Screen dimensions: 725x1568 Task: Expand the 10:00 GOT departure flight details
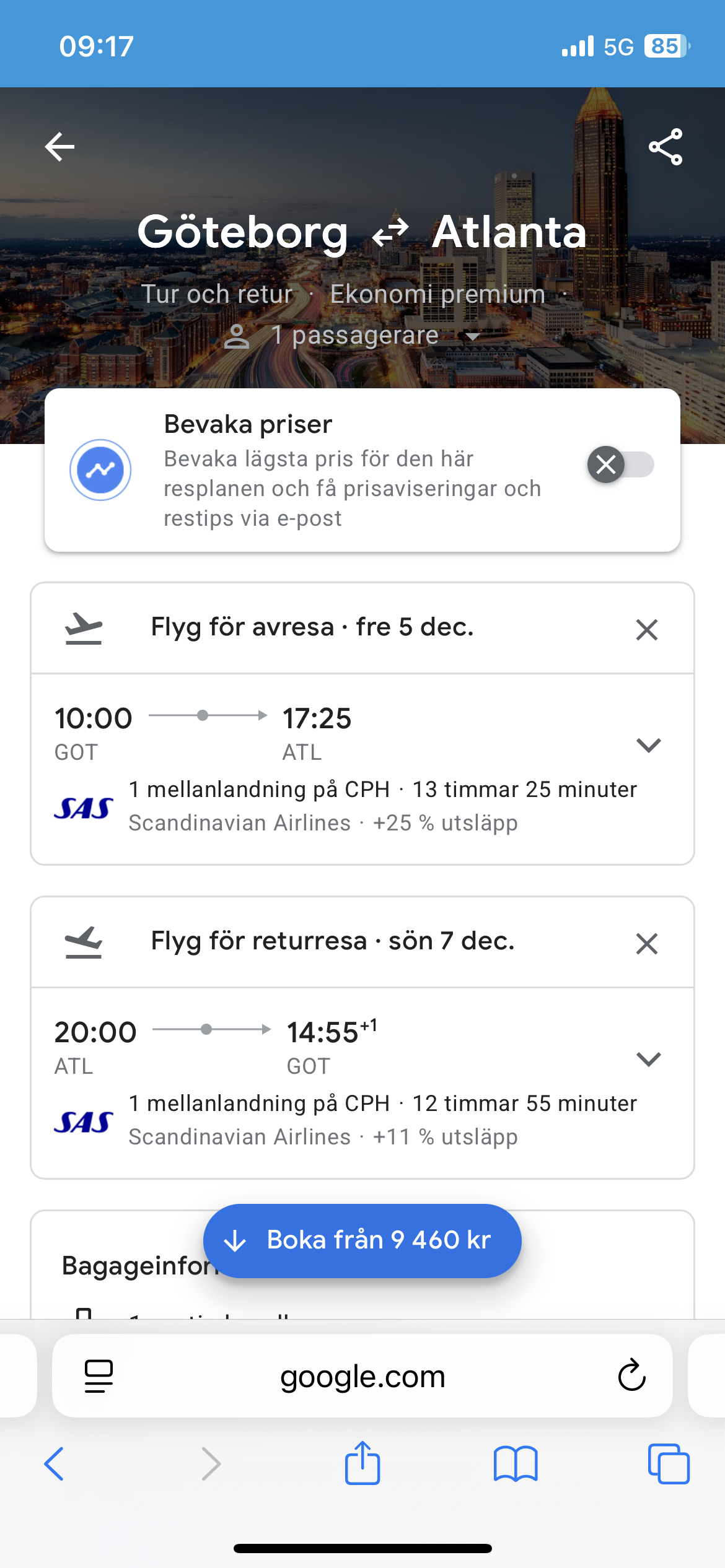[648, 745]
